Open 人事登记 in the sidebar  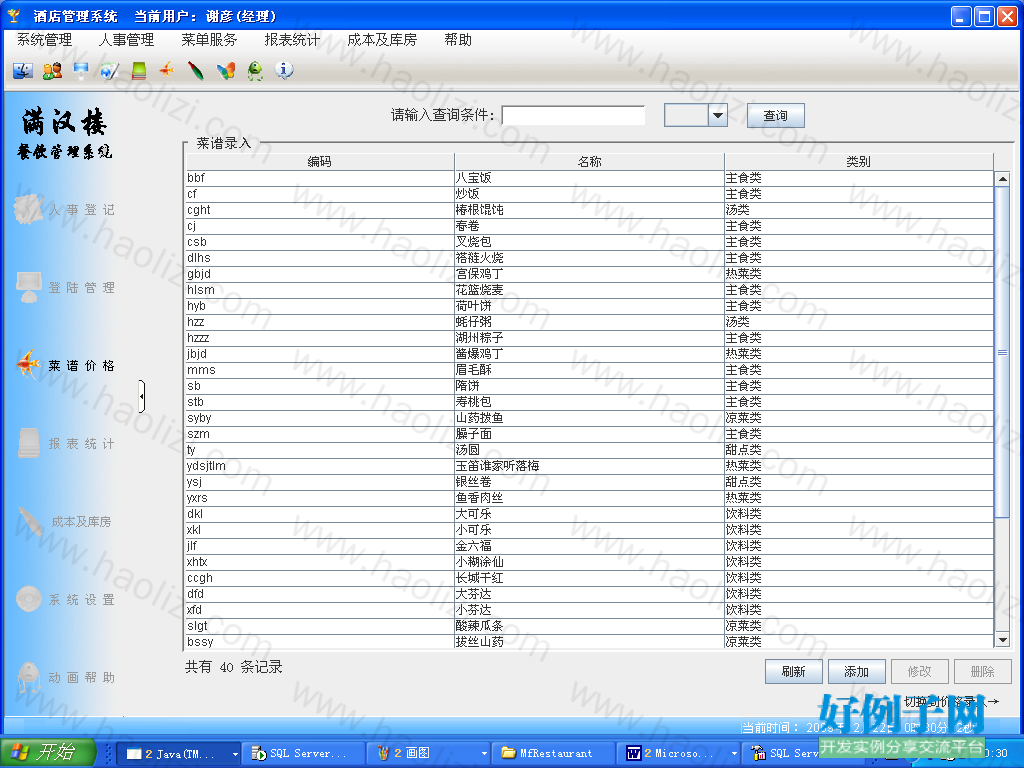tap(65, 210)
